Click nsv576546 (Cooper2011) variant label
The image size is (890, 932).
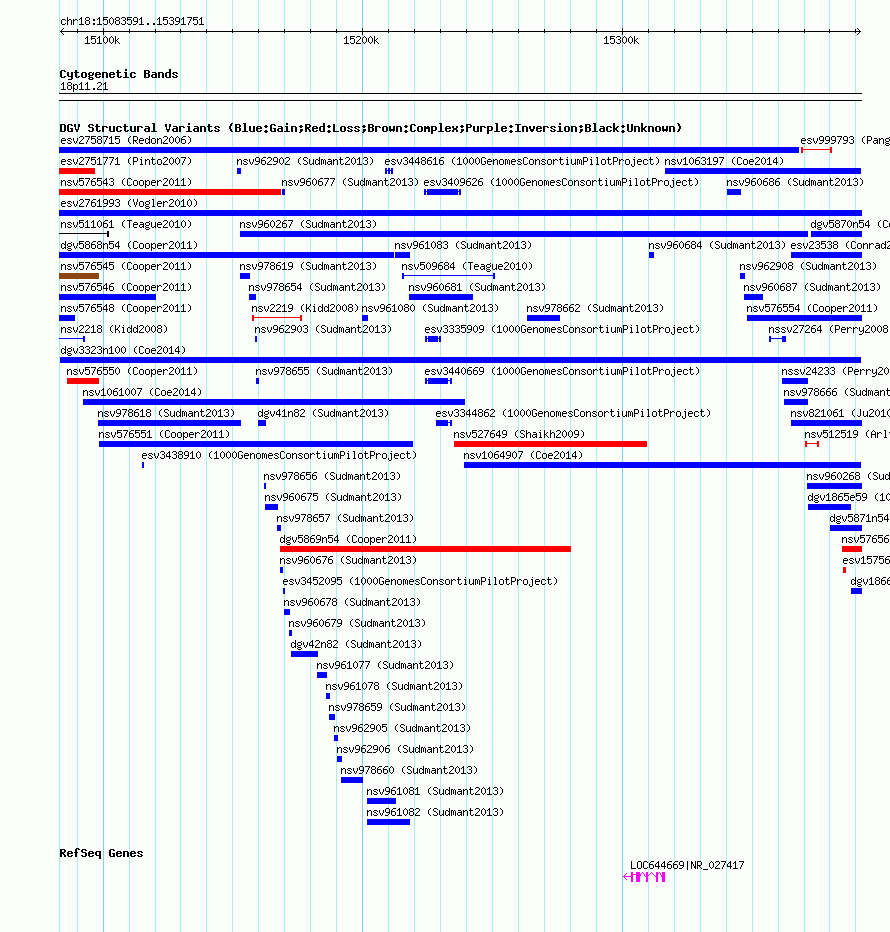click(x=126, y=287)
